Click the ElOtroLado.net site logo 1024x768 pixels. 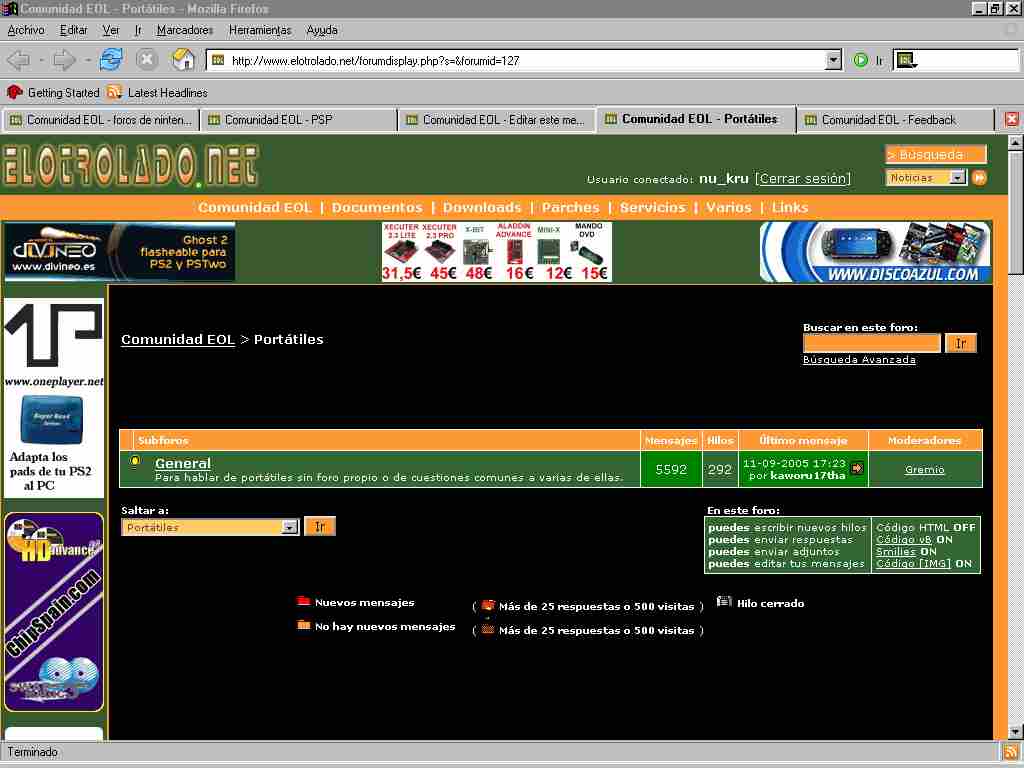(131, 165)
